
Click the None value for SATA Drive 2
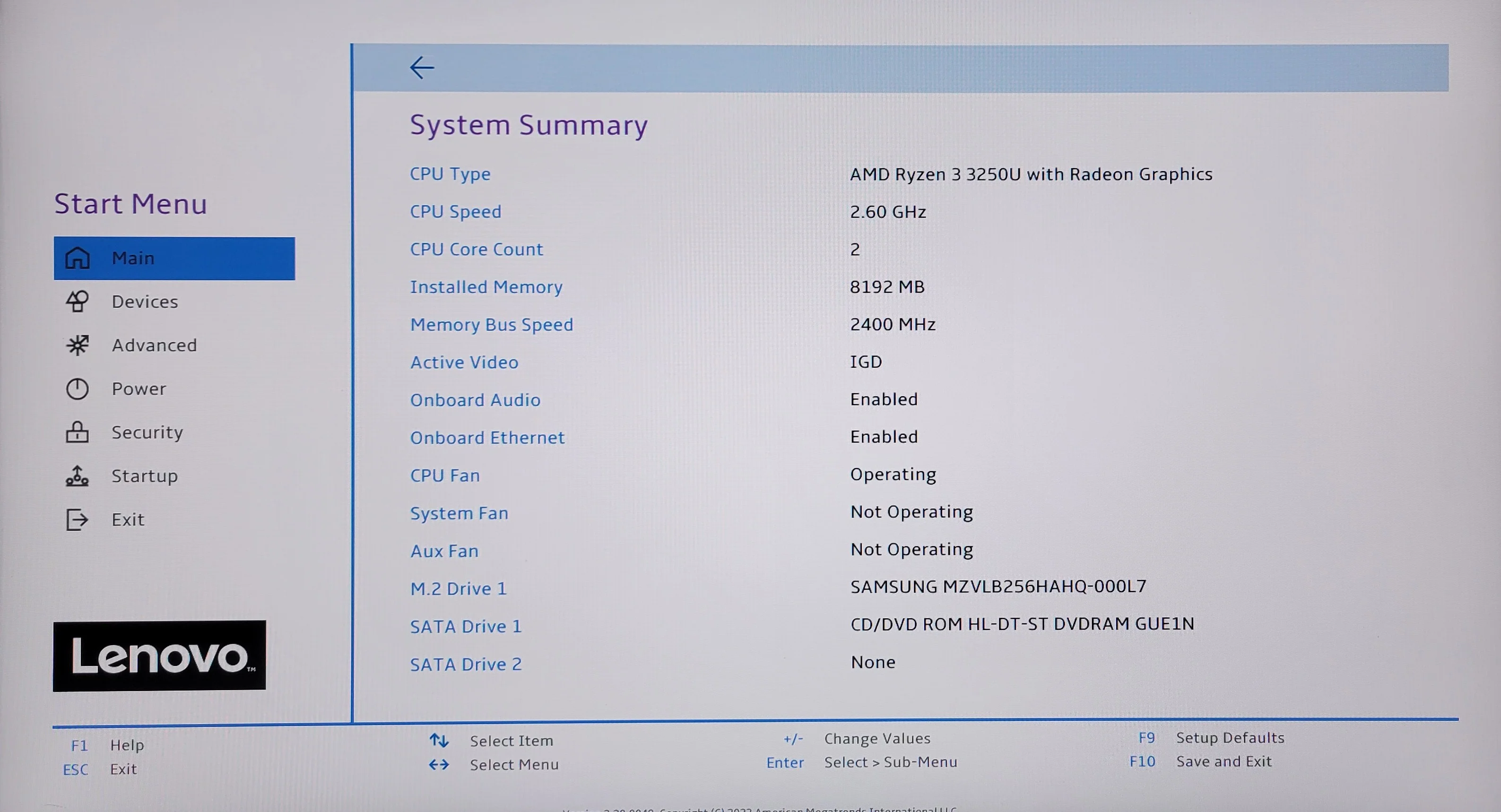tap(873, 662)
